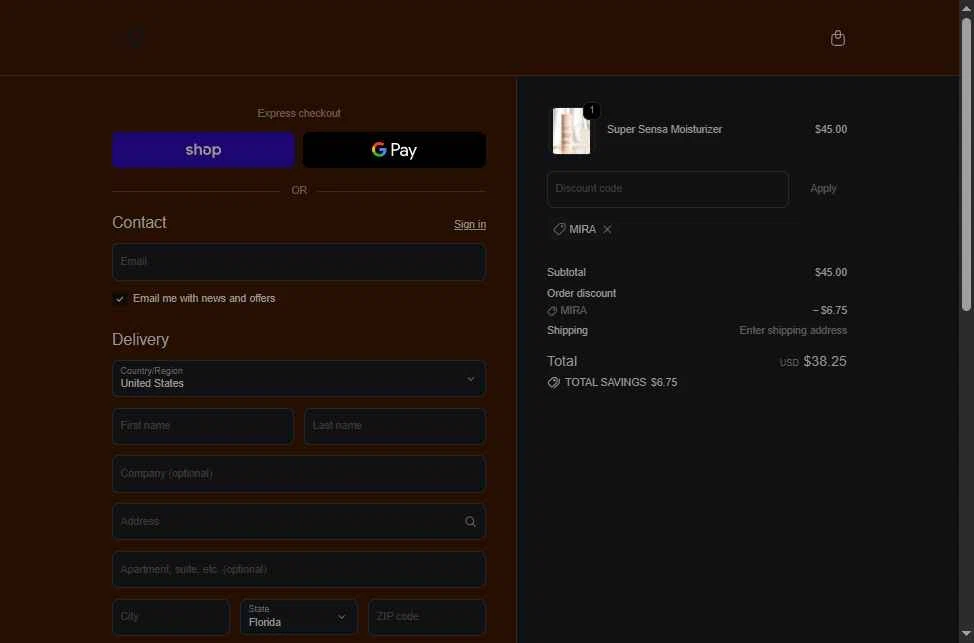
Task: Click the Enter shipping address text
Action: (793, 331)
